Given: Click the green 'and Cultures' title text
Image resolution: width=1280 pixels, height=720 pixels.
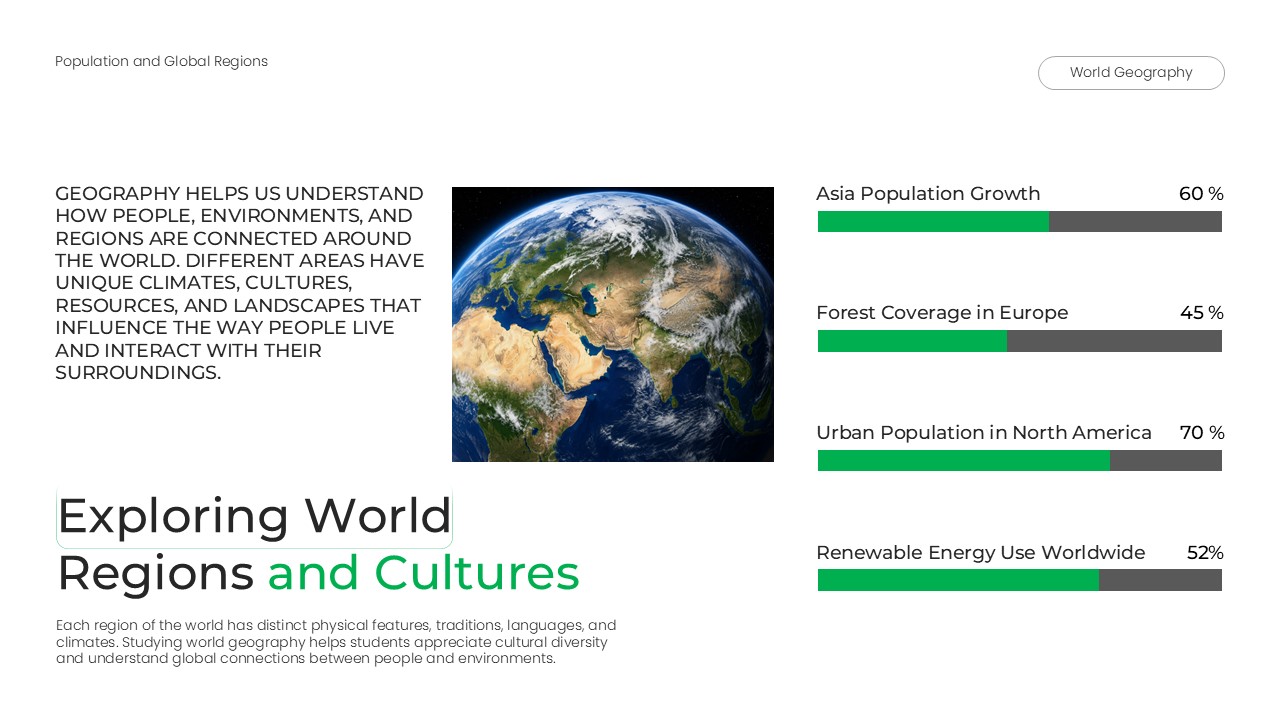Looking at the screenshot, I should 423,574.
